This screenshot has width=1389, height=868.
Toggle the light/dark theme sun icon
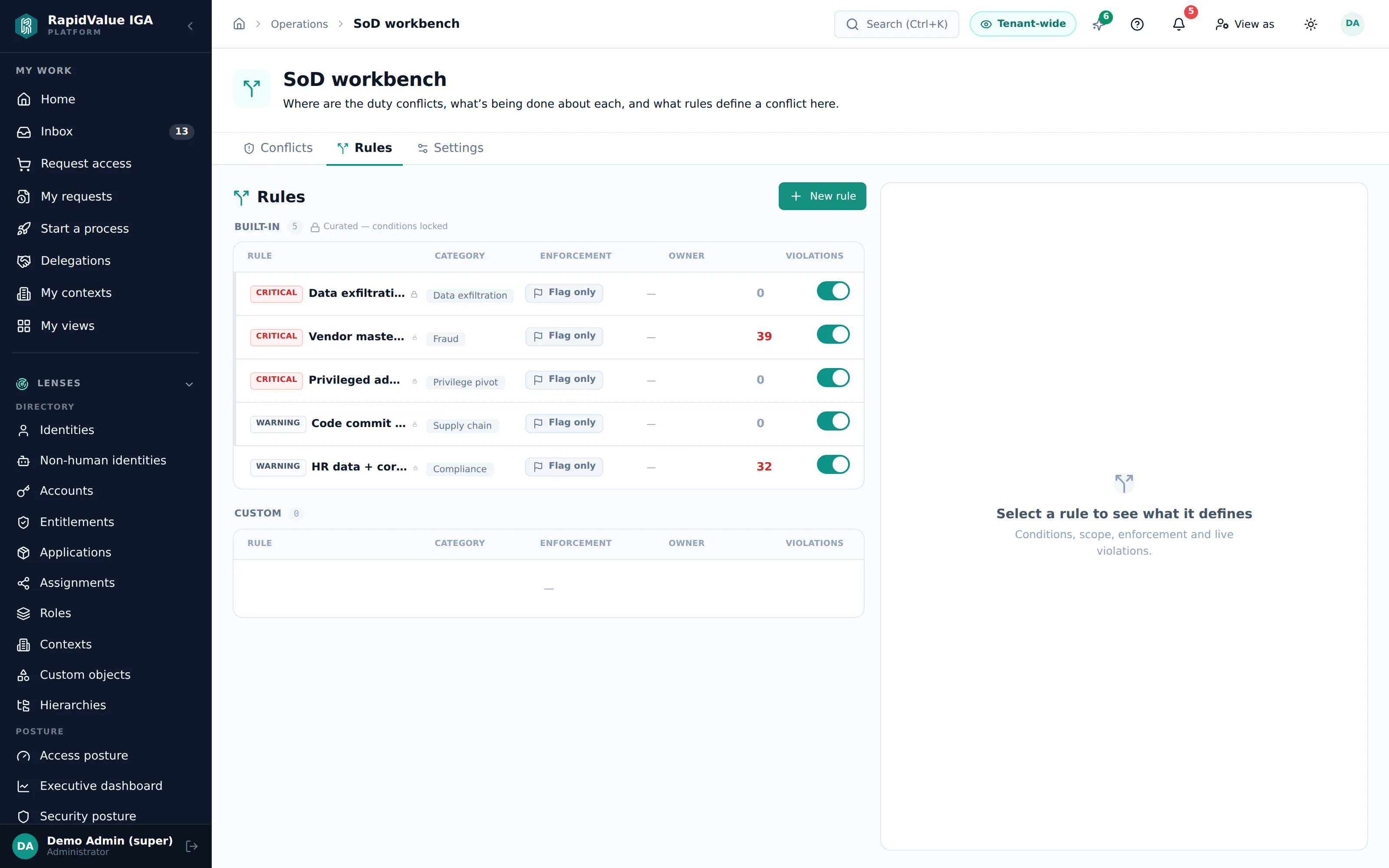coord(1310,24)
